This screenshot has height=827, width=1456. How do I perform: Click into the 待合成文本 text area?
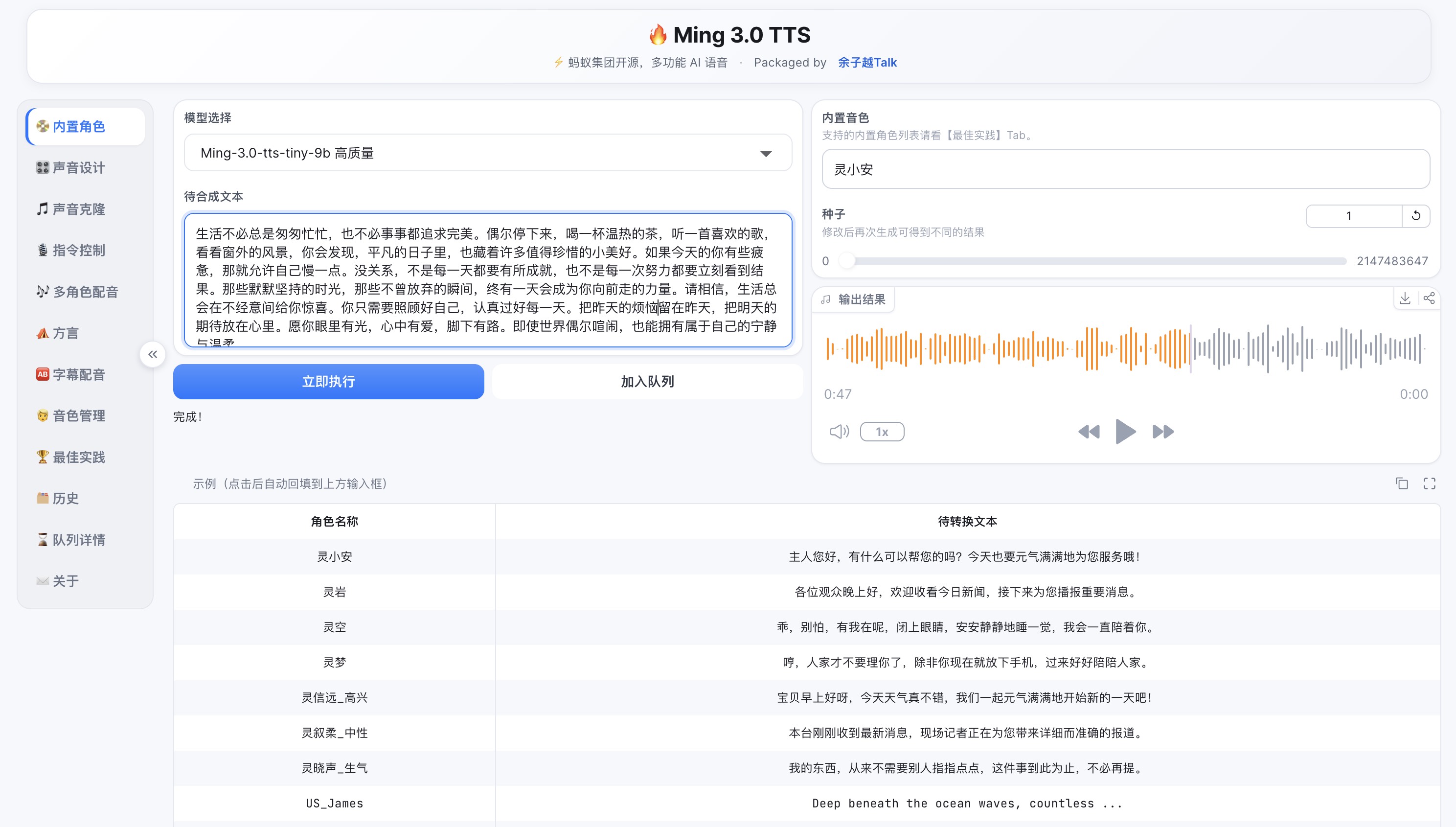488,280
